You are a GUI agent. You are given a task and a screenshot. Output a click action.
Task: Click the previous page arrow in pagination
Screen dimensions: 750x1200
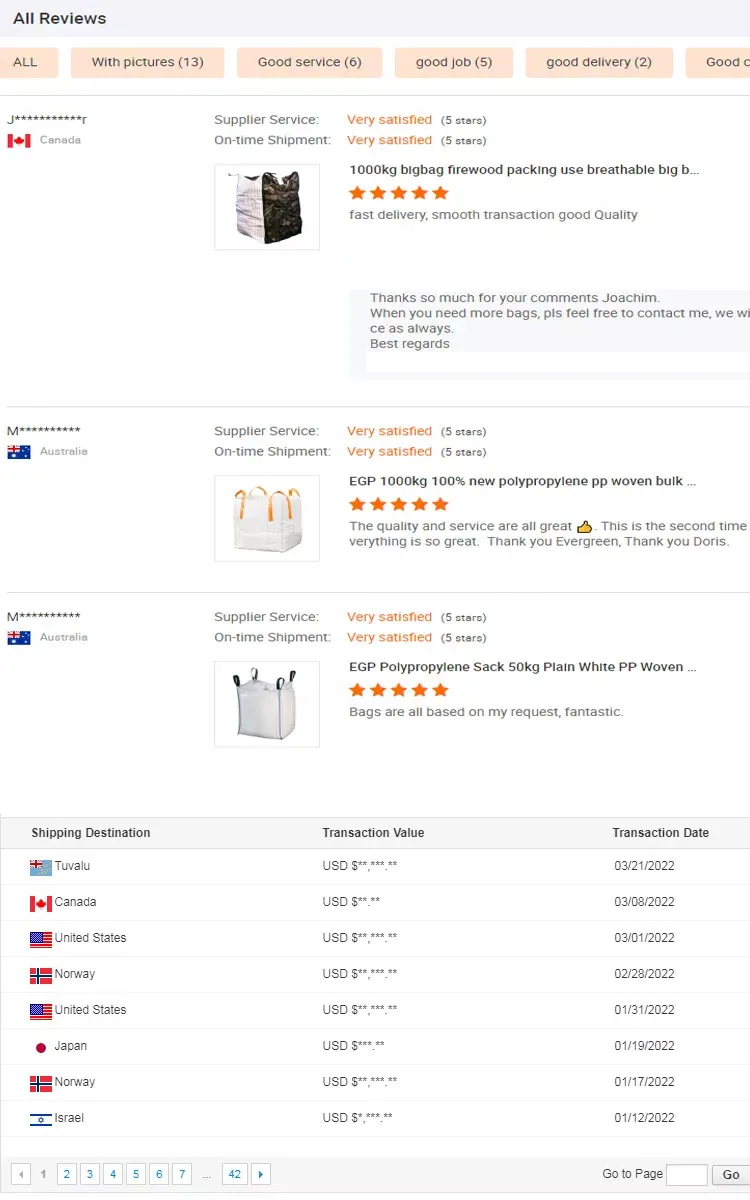pyautogui.click(x=21, y=1174)
